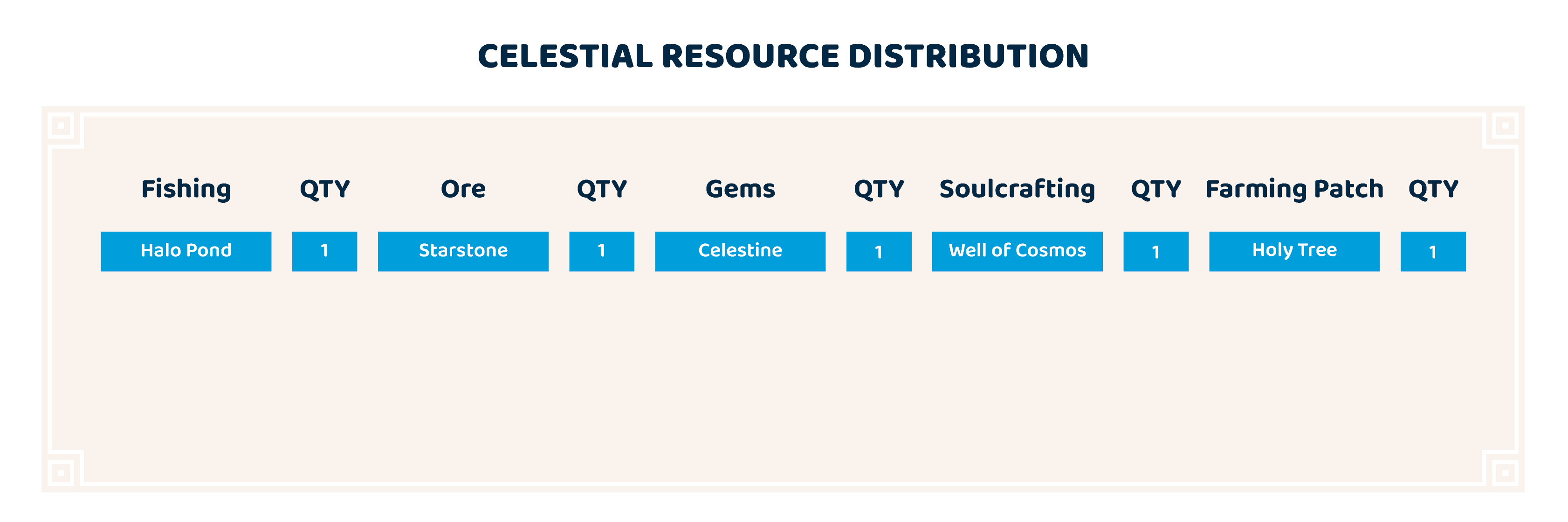
Task: Select the Ore column header
Action: [x=462, y=189]
